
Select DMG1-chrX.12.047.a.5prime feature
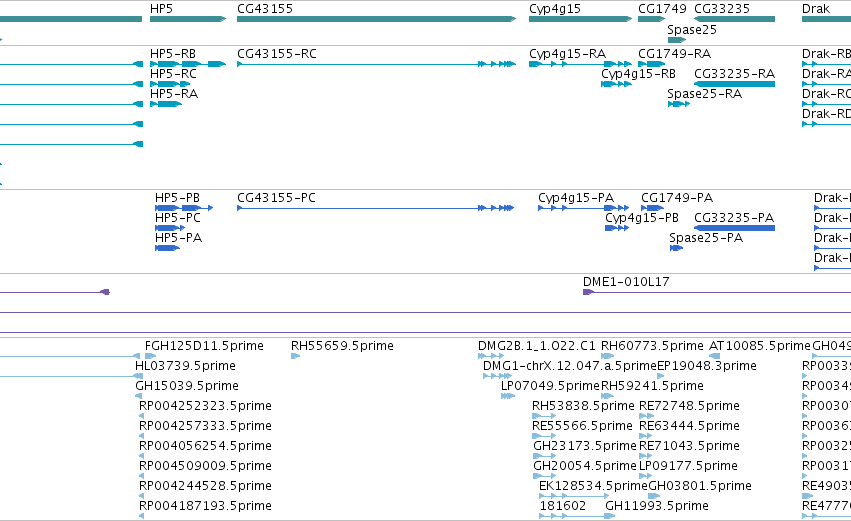tap(497, 376)
